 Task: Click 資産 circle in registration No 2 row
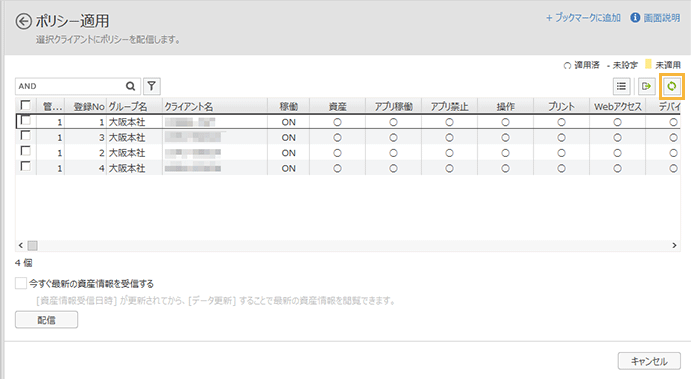pyautogui.click(x=338, y=153)
